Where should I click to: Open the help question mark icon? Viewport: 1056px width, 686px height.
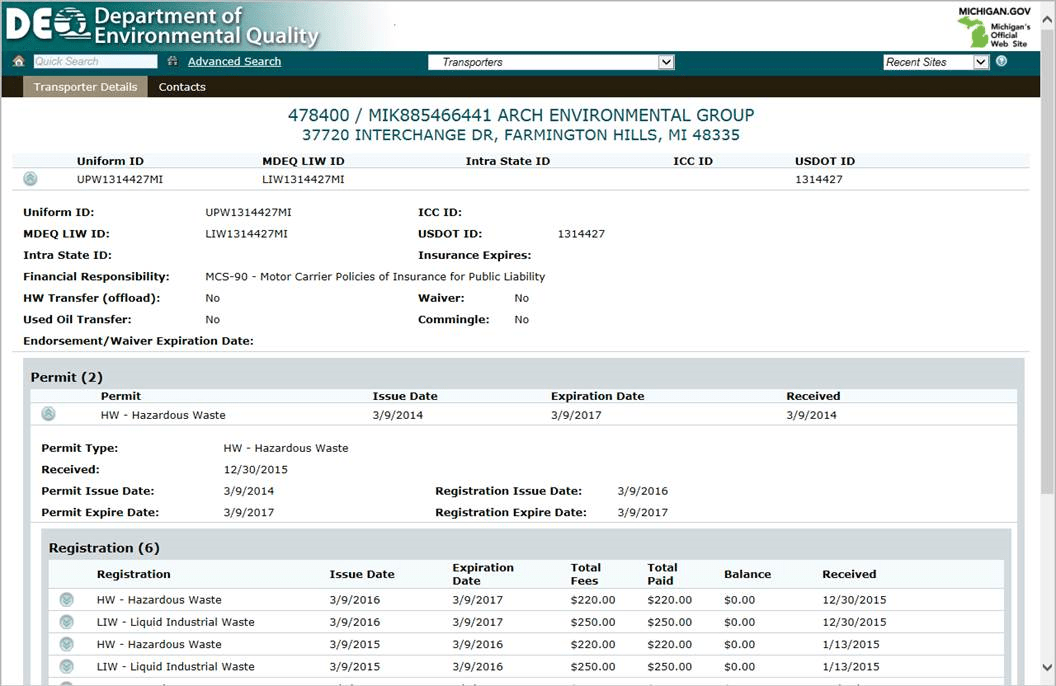[x=1001, y=61]
